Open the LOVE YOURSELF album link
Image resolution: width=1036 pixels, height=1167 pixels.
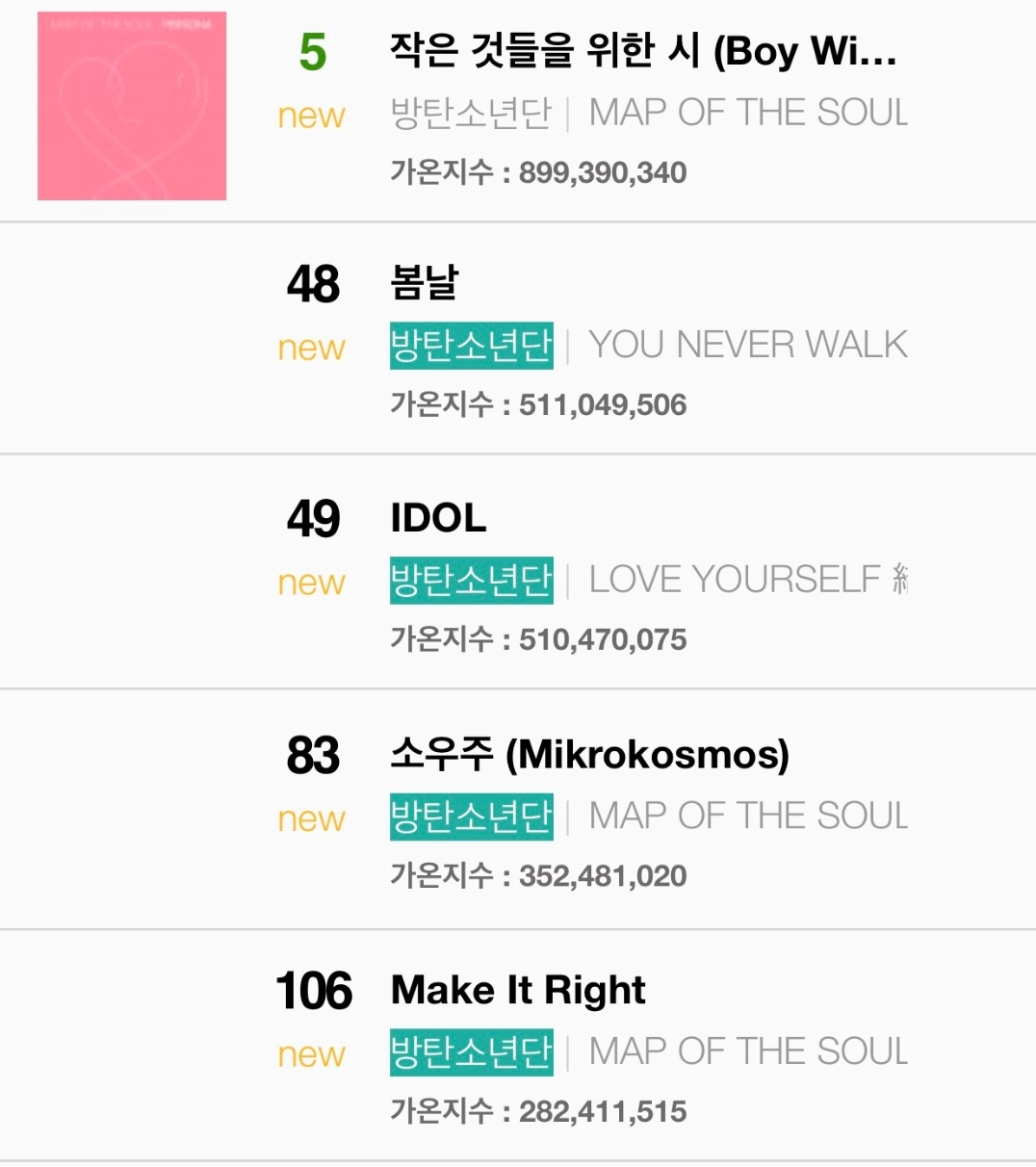(748, 581)
